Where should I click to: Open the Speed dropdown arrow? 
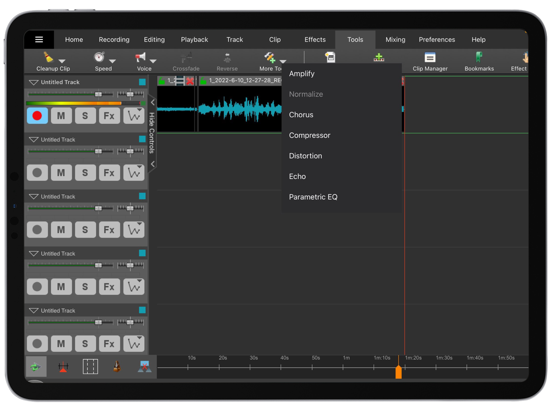(112, 61)
